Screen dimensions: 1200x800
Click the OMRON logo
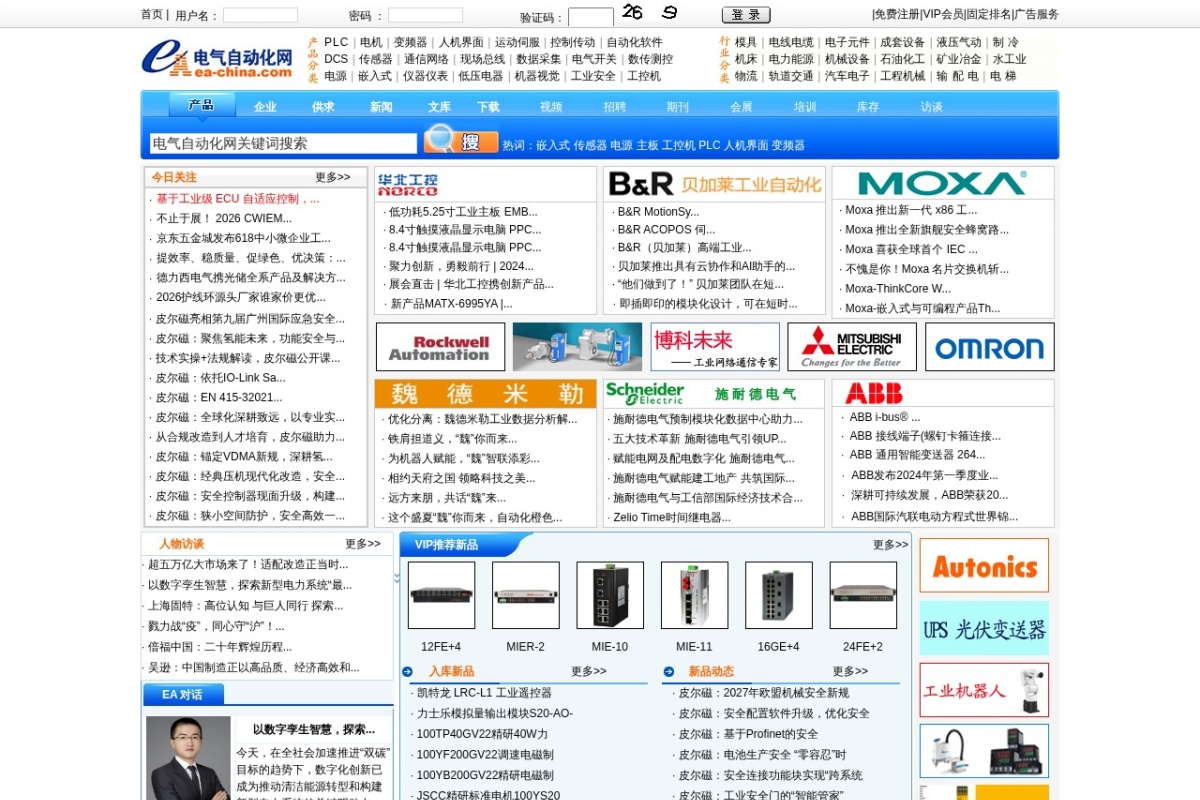tap(989, 347)
